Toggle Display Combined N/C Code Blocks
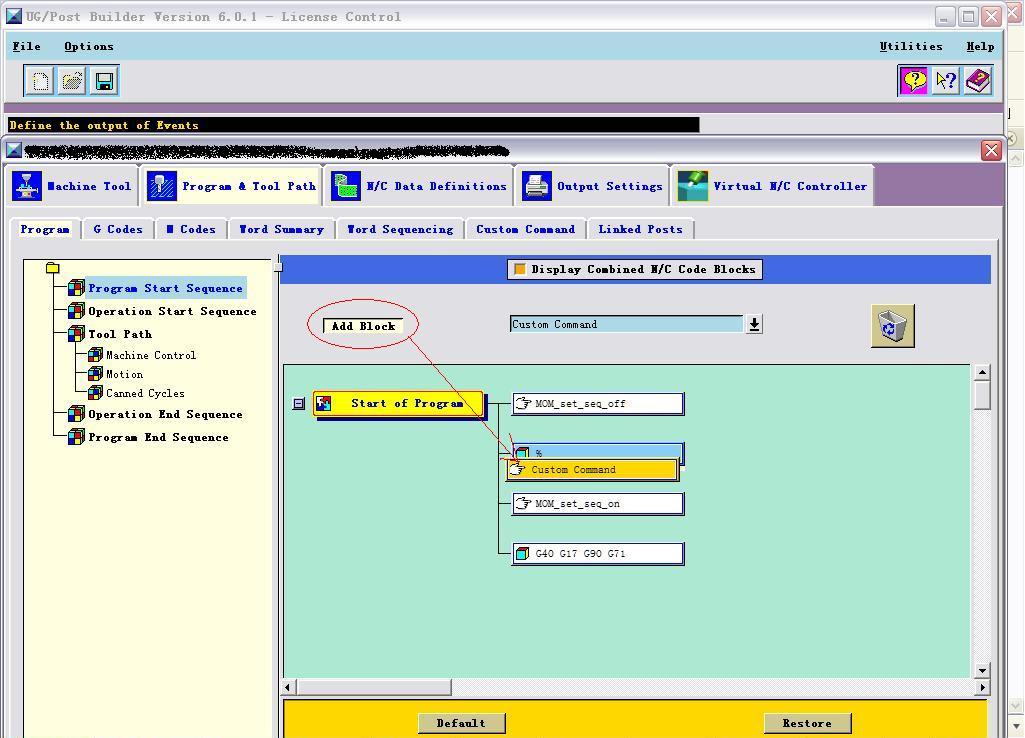1025x738 pixels. pyautogui.click(x=635, y=269)
